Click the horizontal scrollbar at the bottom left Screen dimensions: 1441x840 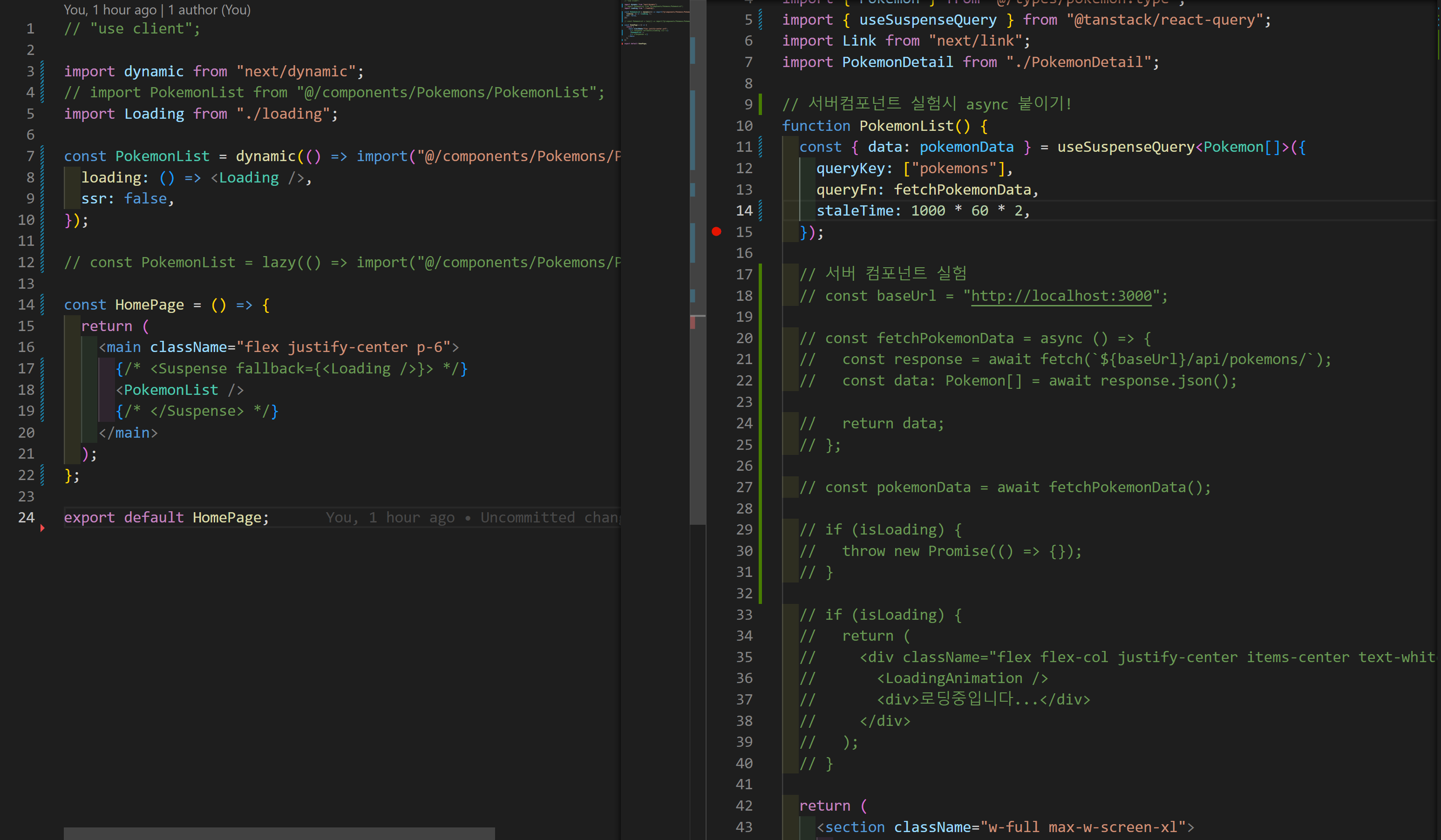[279, 833]
